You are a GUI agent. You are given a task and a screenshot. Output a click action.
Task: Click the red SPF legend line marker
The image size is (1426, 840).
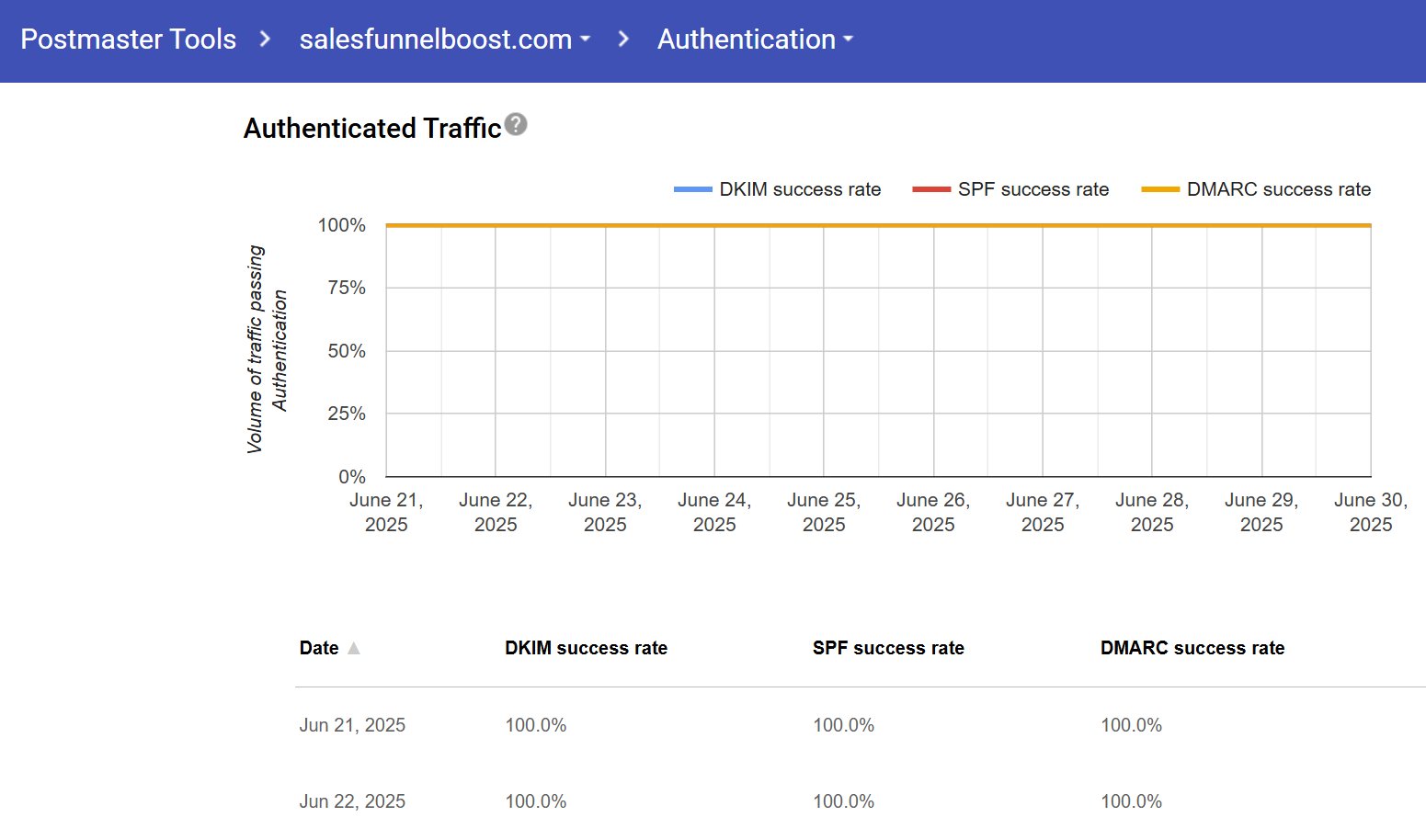[x=930, y=189]
